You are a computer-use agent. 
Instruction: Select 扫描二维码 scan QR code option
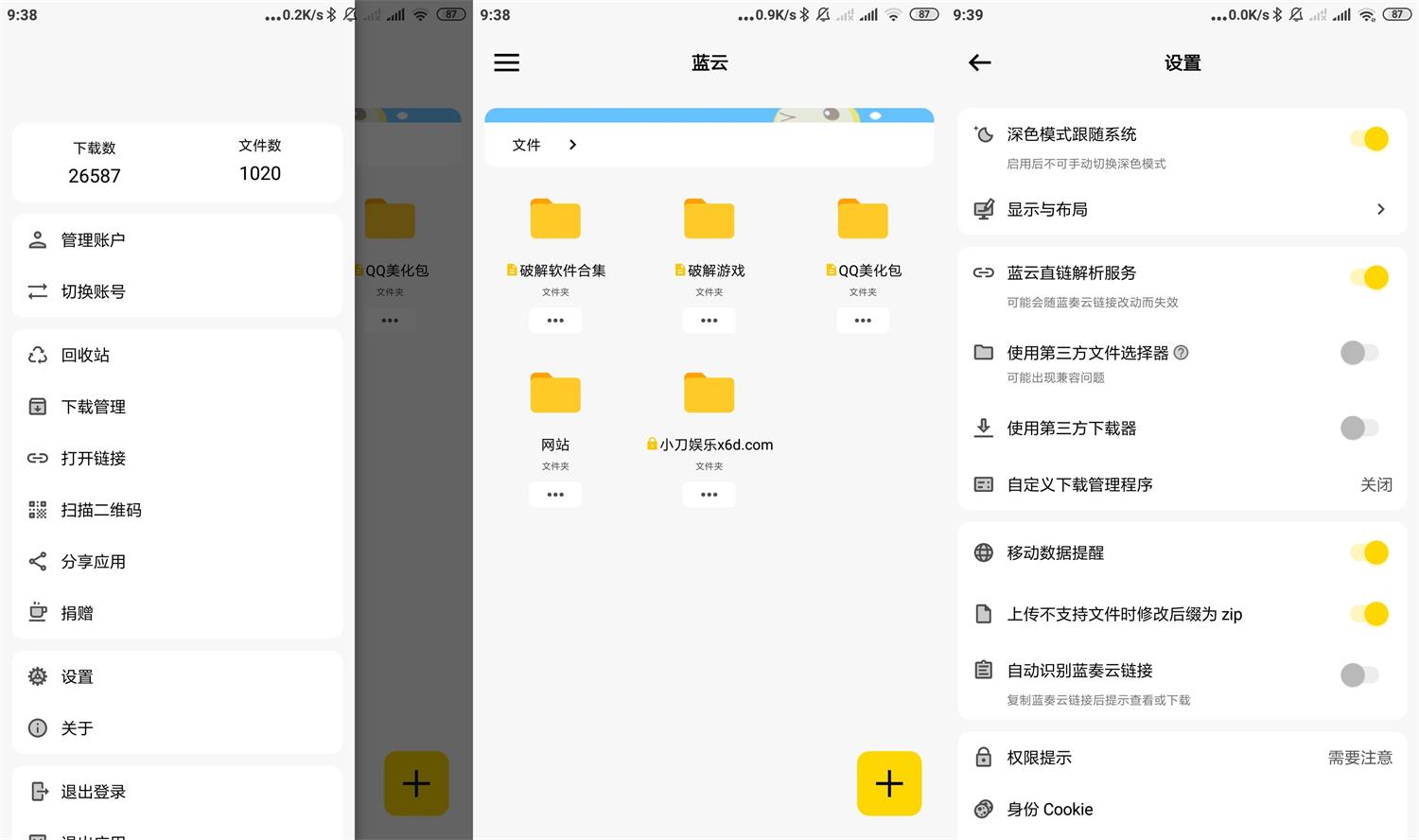(101, 510)
